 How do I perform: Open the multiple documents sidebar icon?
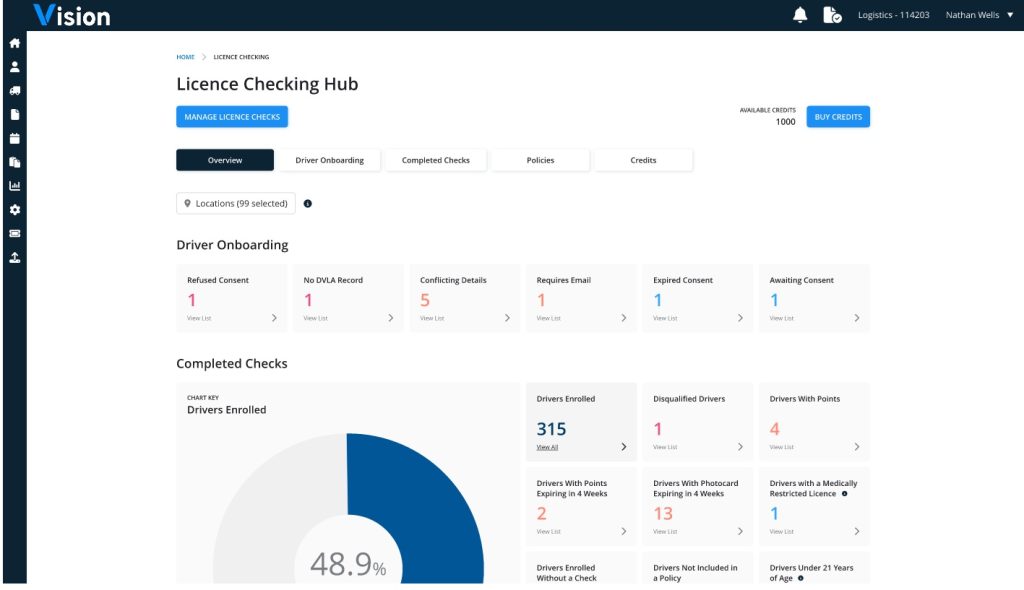tap(14, 162)
